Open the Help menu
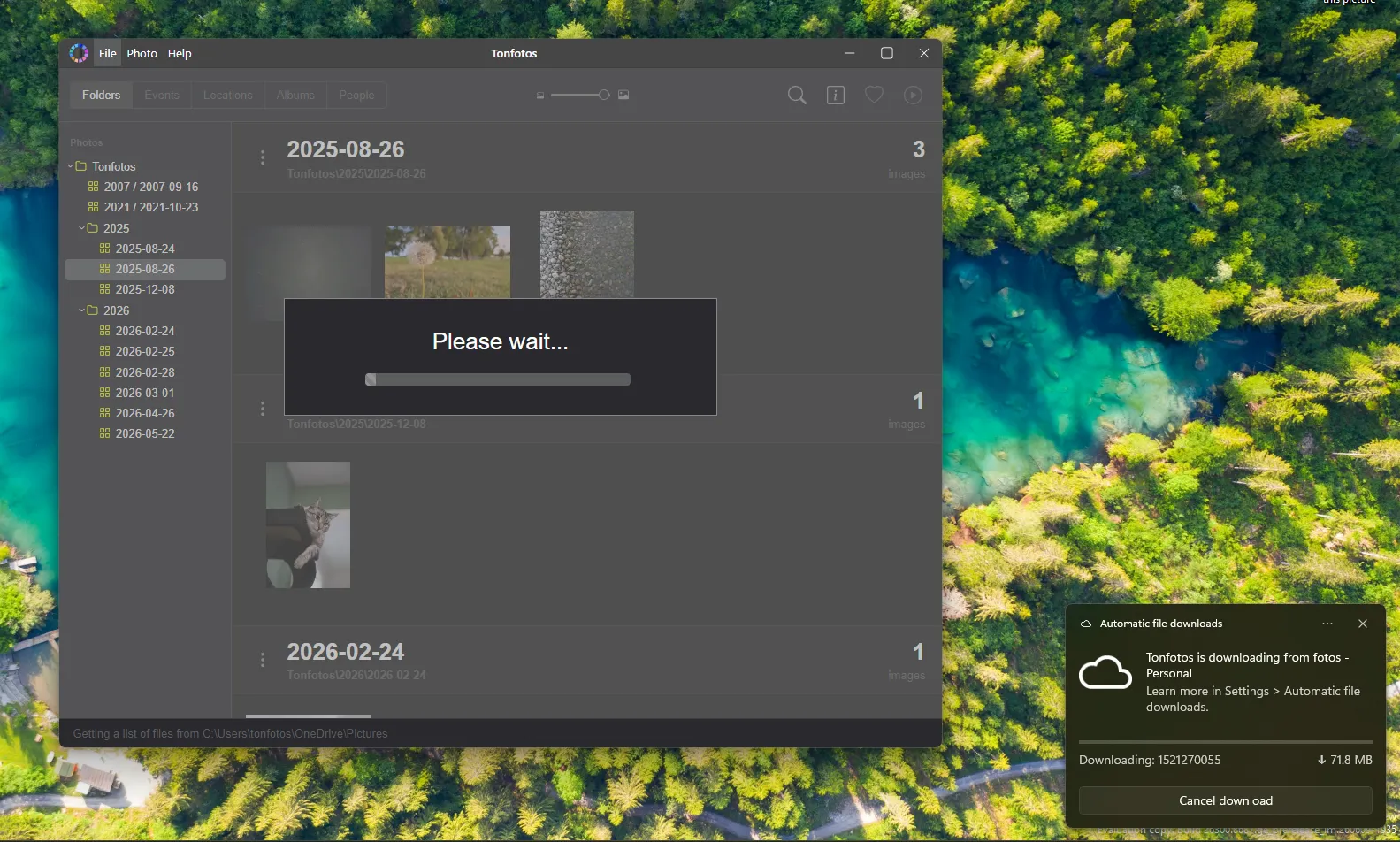Viewport: 1400px width, 842px height. click(x=180, y=53)
